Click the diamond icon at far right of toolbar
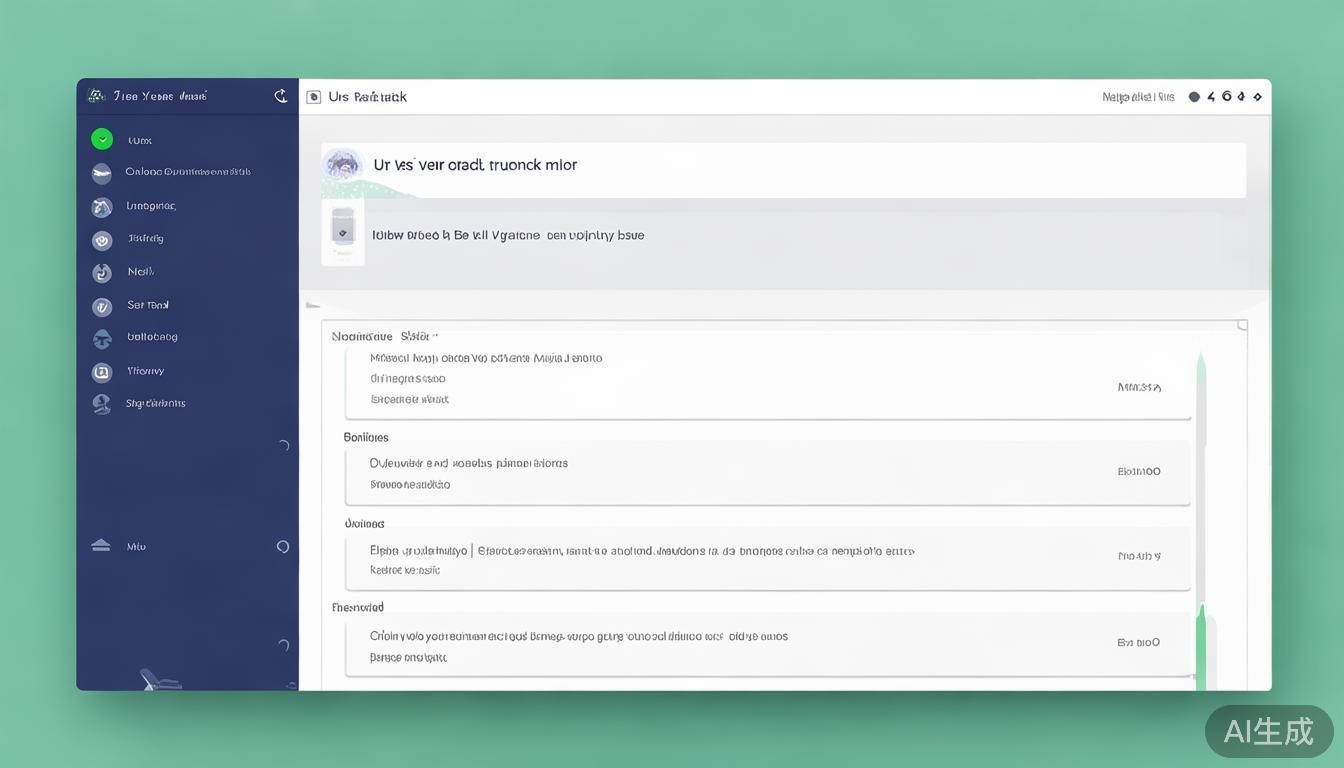 (1257, 97)
